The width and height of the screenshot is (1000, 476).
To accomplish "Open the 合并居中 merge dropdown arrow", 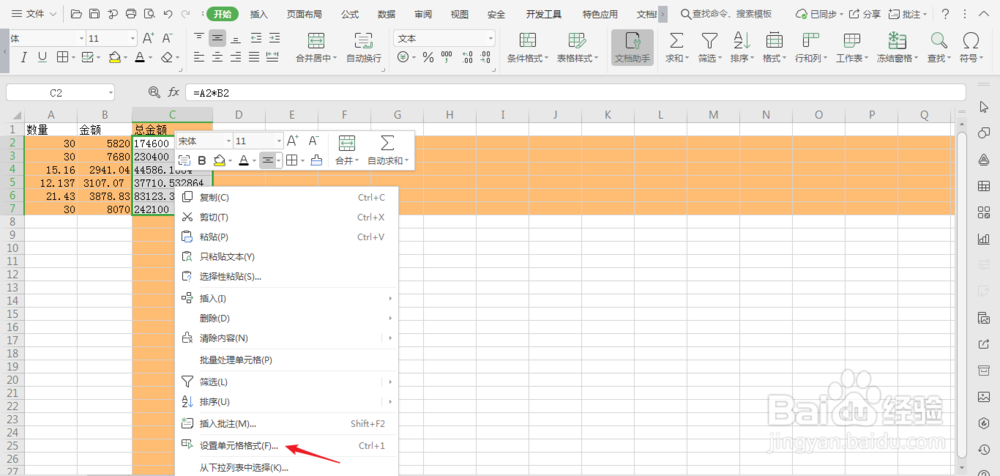I will [335, 58].
